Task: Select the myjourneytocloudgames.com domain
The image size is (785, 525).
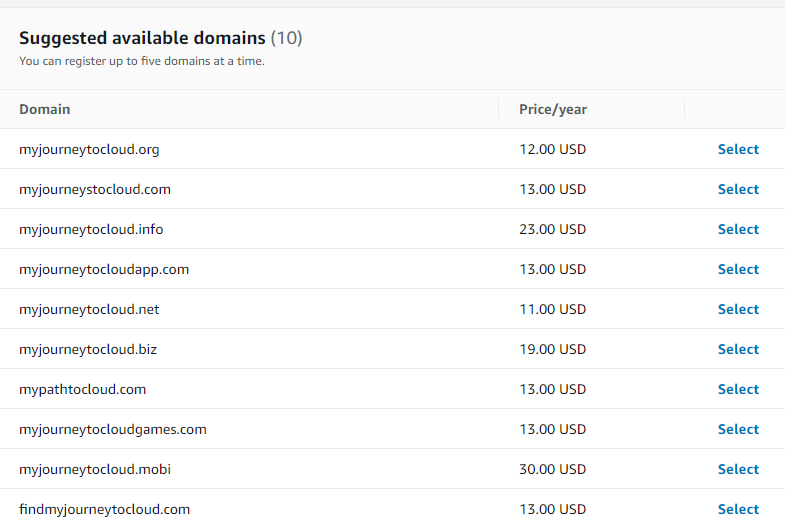Action: [738, 429]
